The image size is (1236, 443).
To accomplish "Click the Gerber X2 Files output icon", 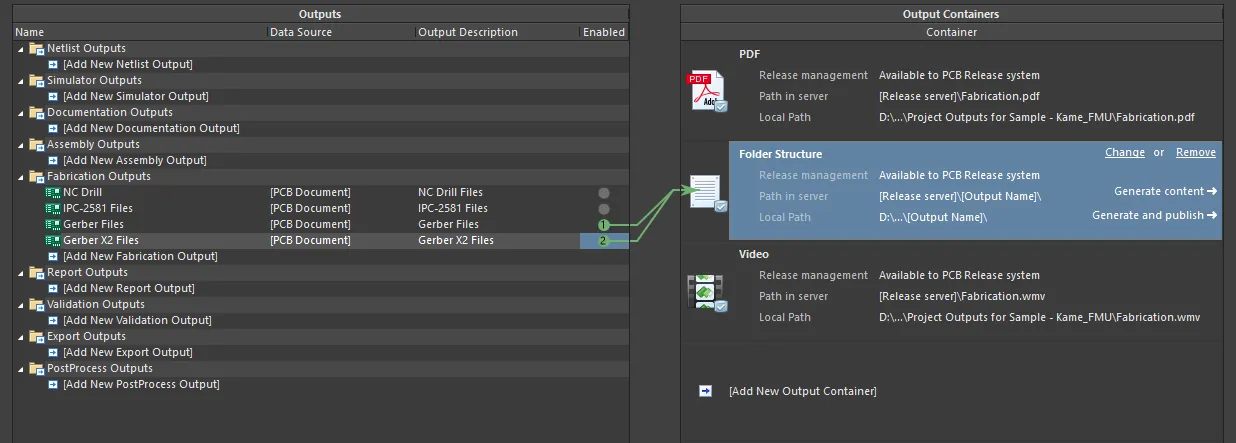I will click(53, 240).
